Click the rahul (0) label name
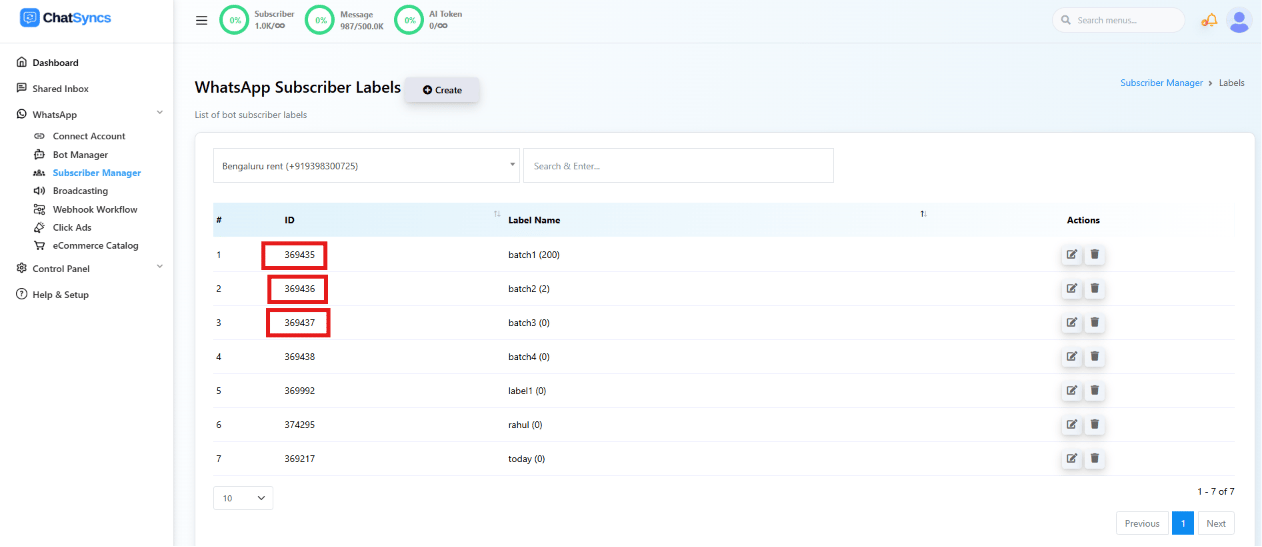1262x547 pixels. (x=525, y=425)
